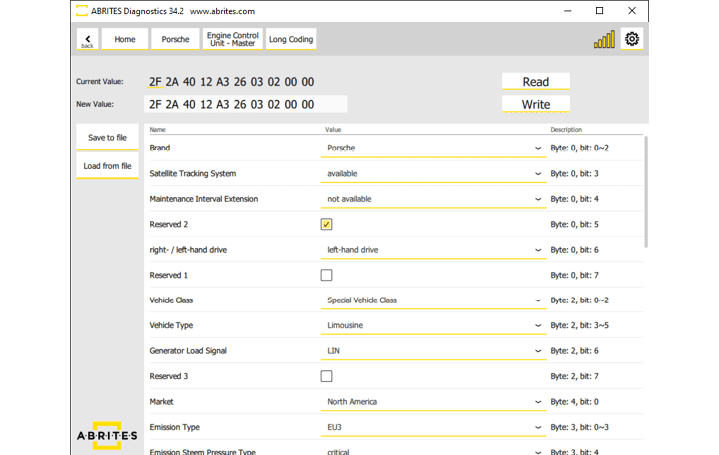Screen dimensions: 719x455
Task: Check the Reserved 3 checkbox
Action: pos(326,376)
